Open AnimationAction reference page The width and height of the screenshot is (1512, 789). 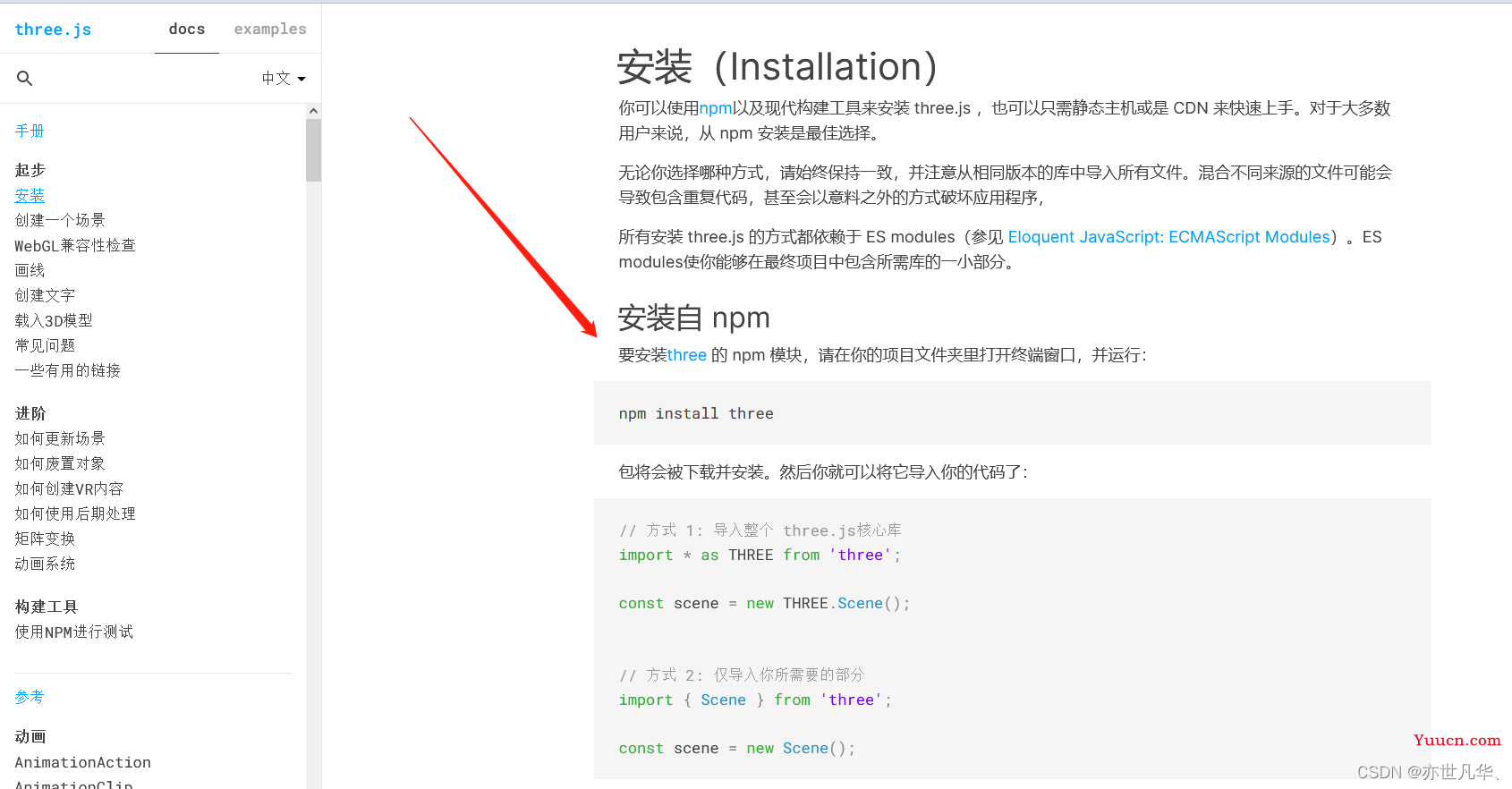83,762
